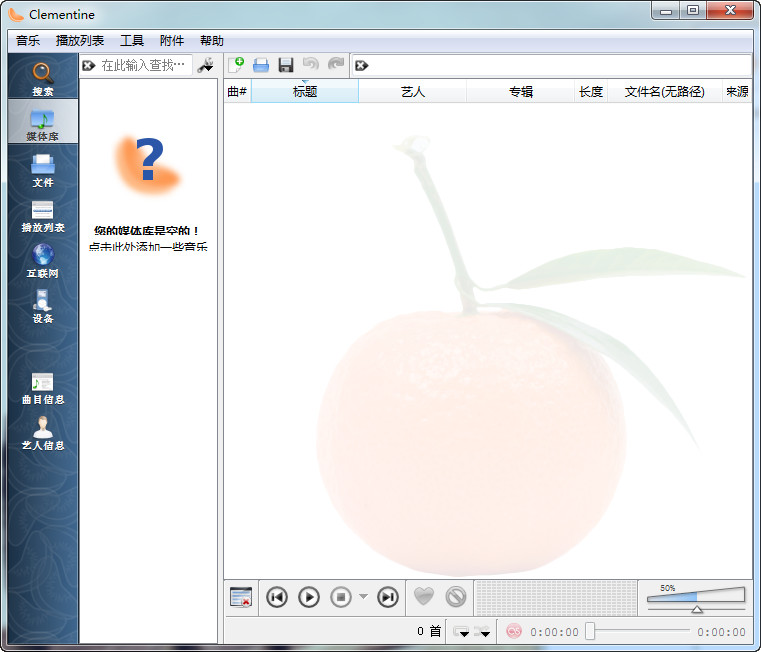Switch to 播放列表 playlists sidebar tab

(x=43, y=215)
